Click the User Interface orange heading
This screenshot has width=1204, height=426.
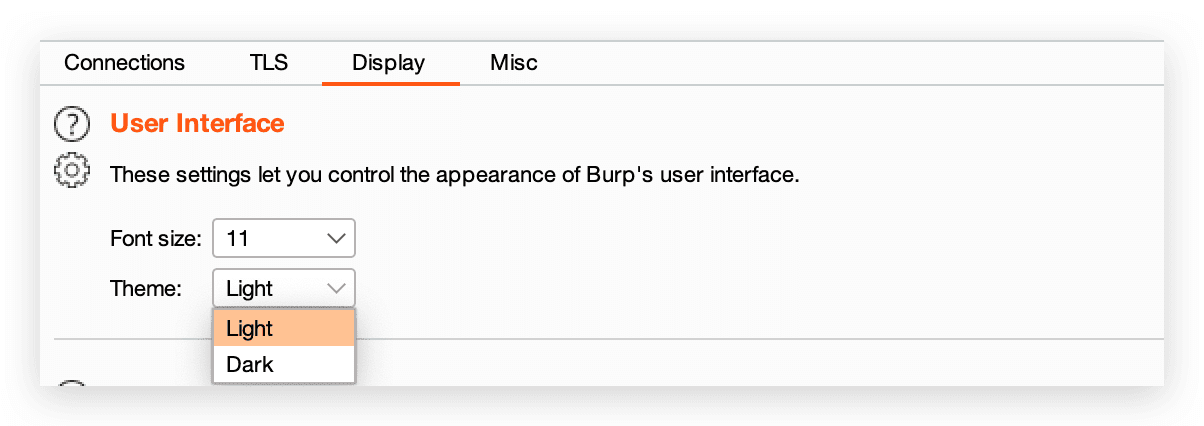click(x=197, y=123)
